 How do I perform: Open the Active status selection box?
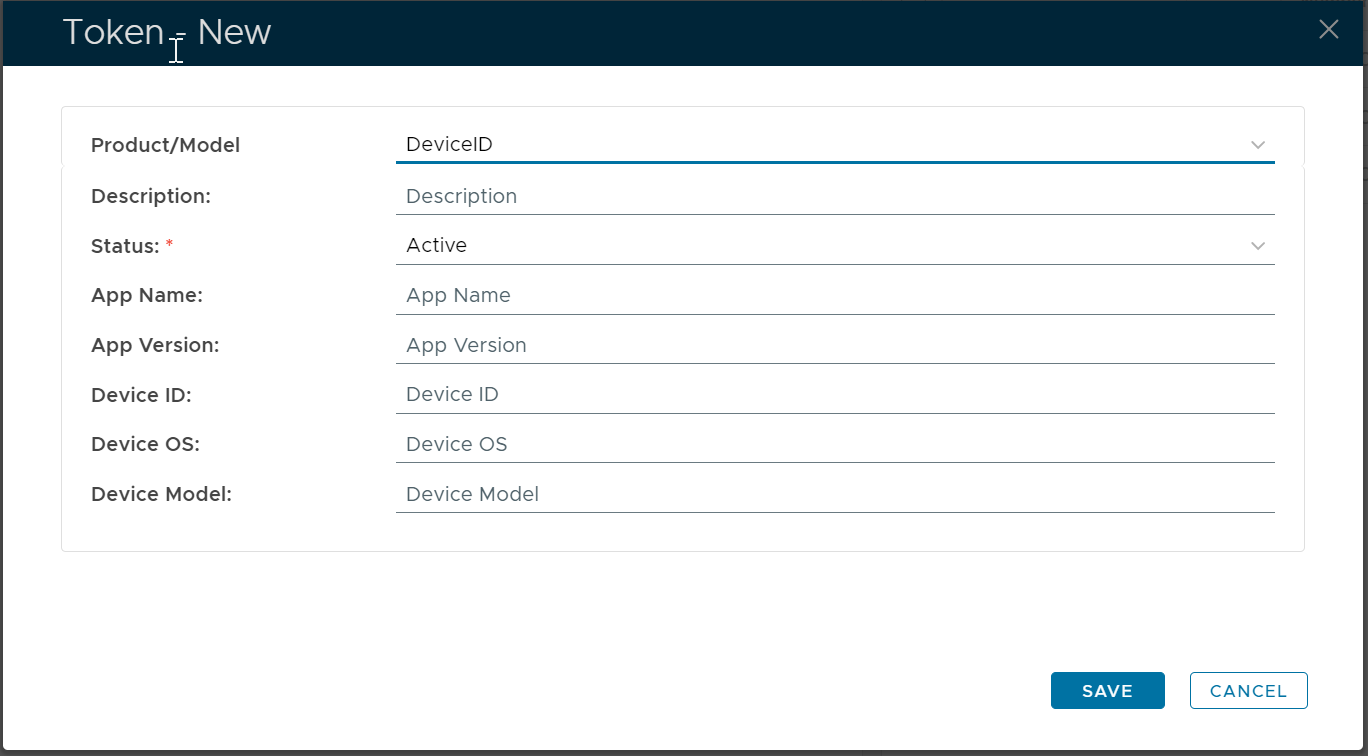click(820, 246)
